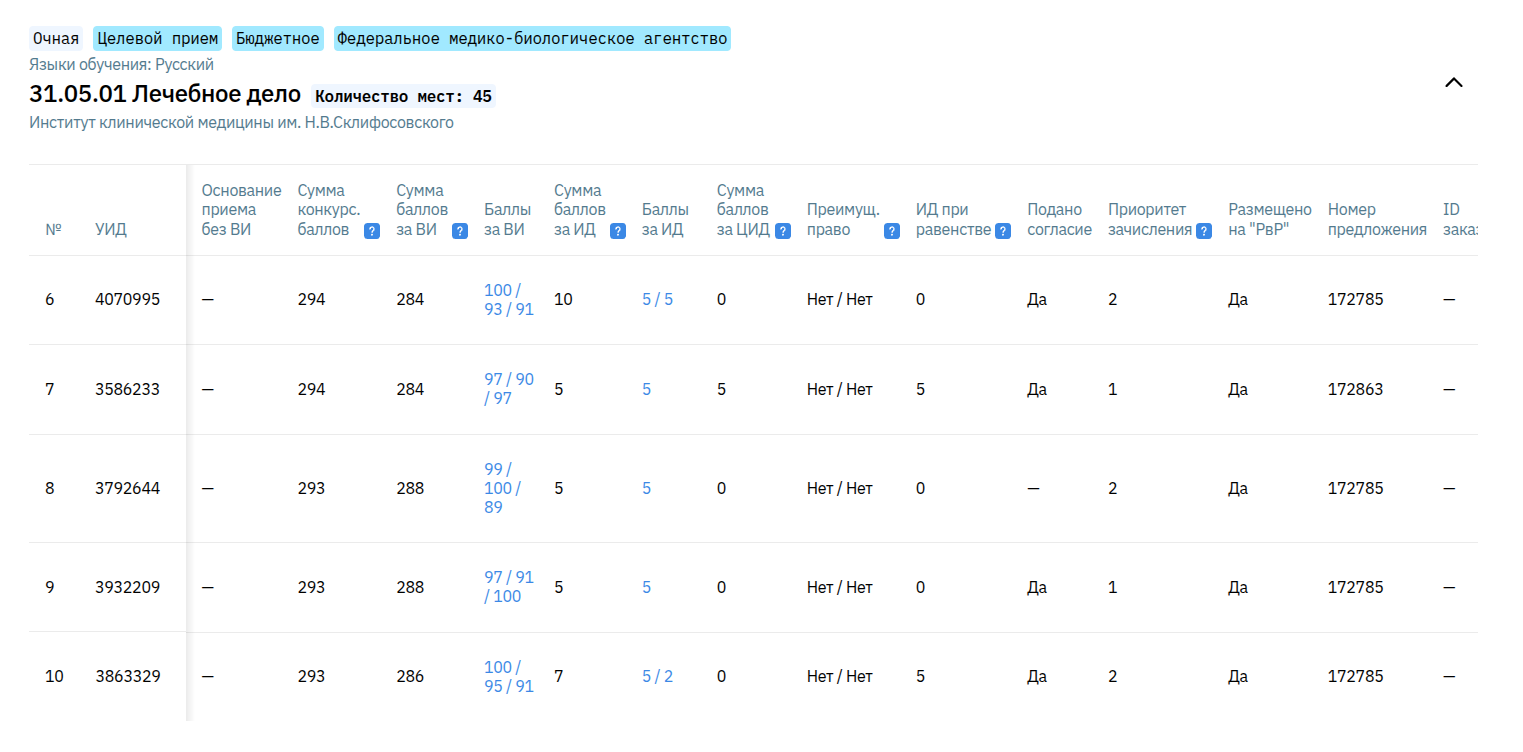Image resolution: width=1523 pixels, height=752 pixels.
Task: Show help for Сумма баллов за ЦИД
Action: coord(783,231)
